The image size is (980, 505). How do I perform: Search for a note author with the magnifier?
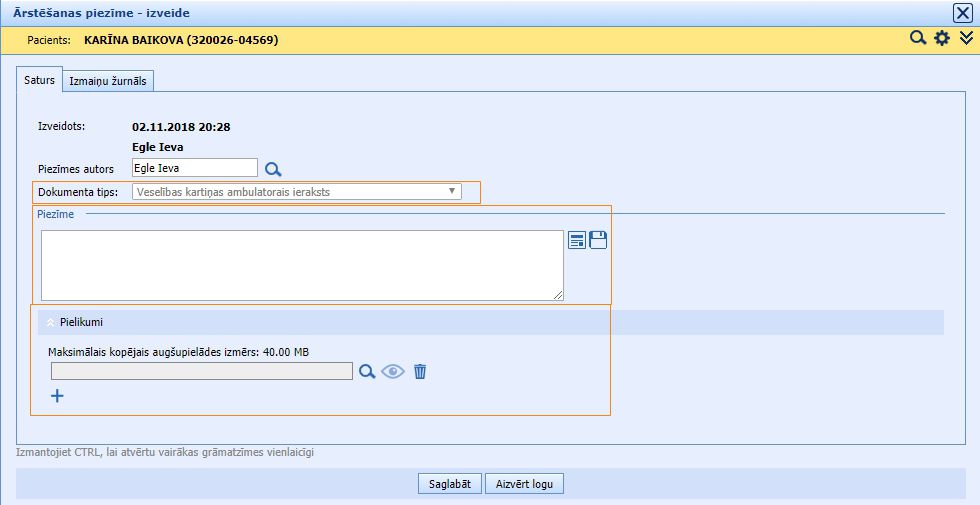(x=273, y=169)
